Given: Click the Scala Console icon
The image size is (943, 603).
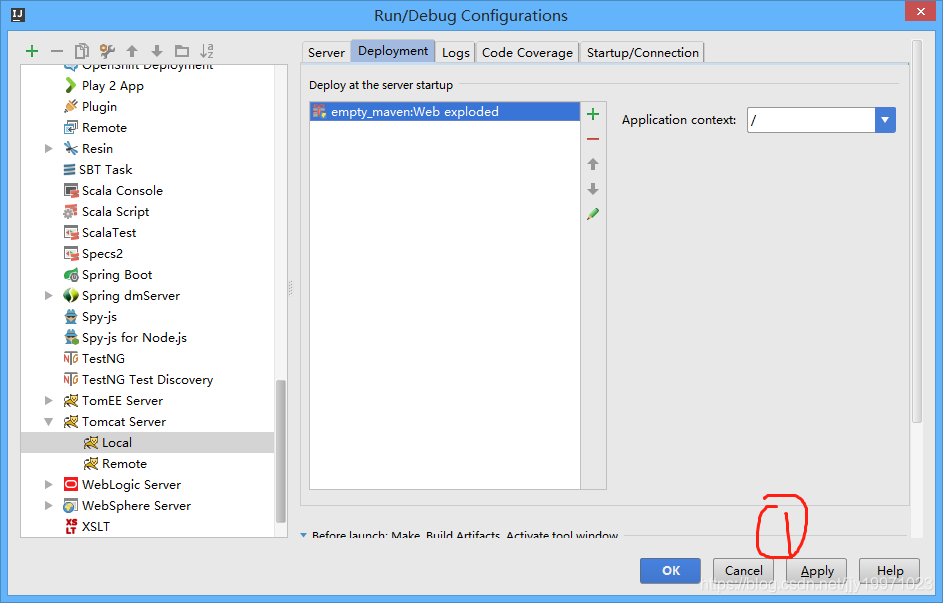Looking at the screenshot, I should [x=71, y=191].
